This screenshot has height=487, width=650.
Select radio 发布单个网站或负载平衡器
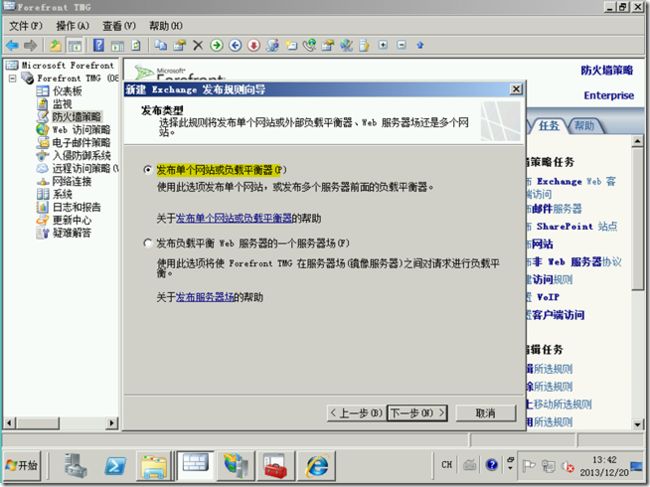(147, 170)
